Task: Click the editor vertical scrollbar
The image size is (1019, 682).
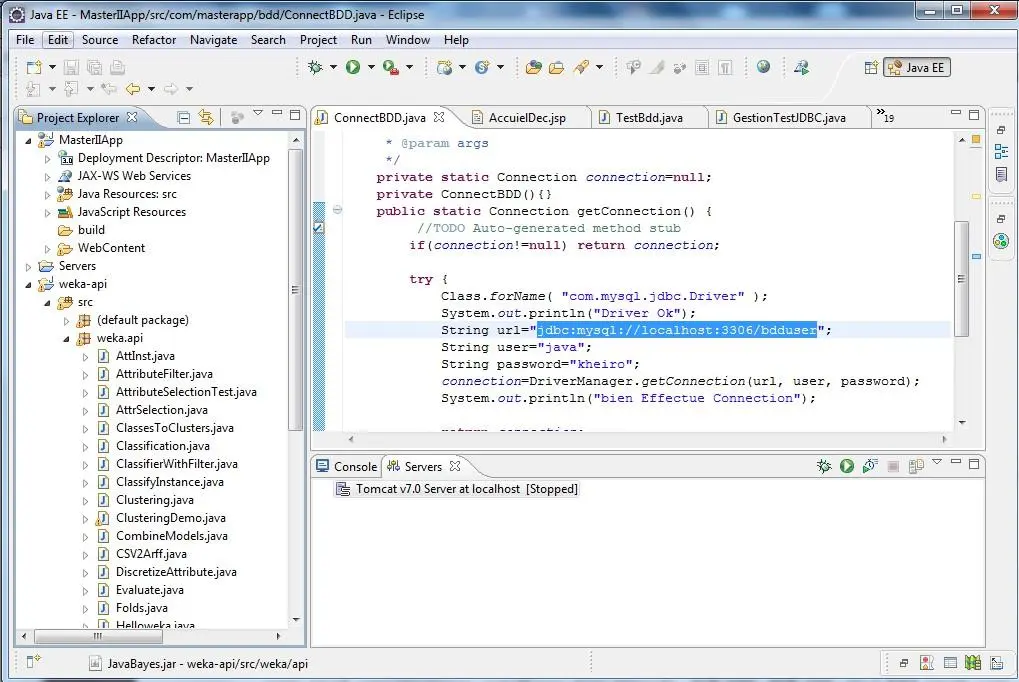Action: 962,280
